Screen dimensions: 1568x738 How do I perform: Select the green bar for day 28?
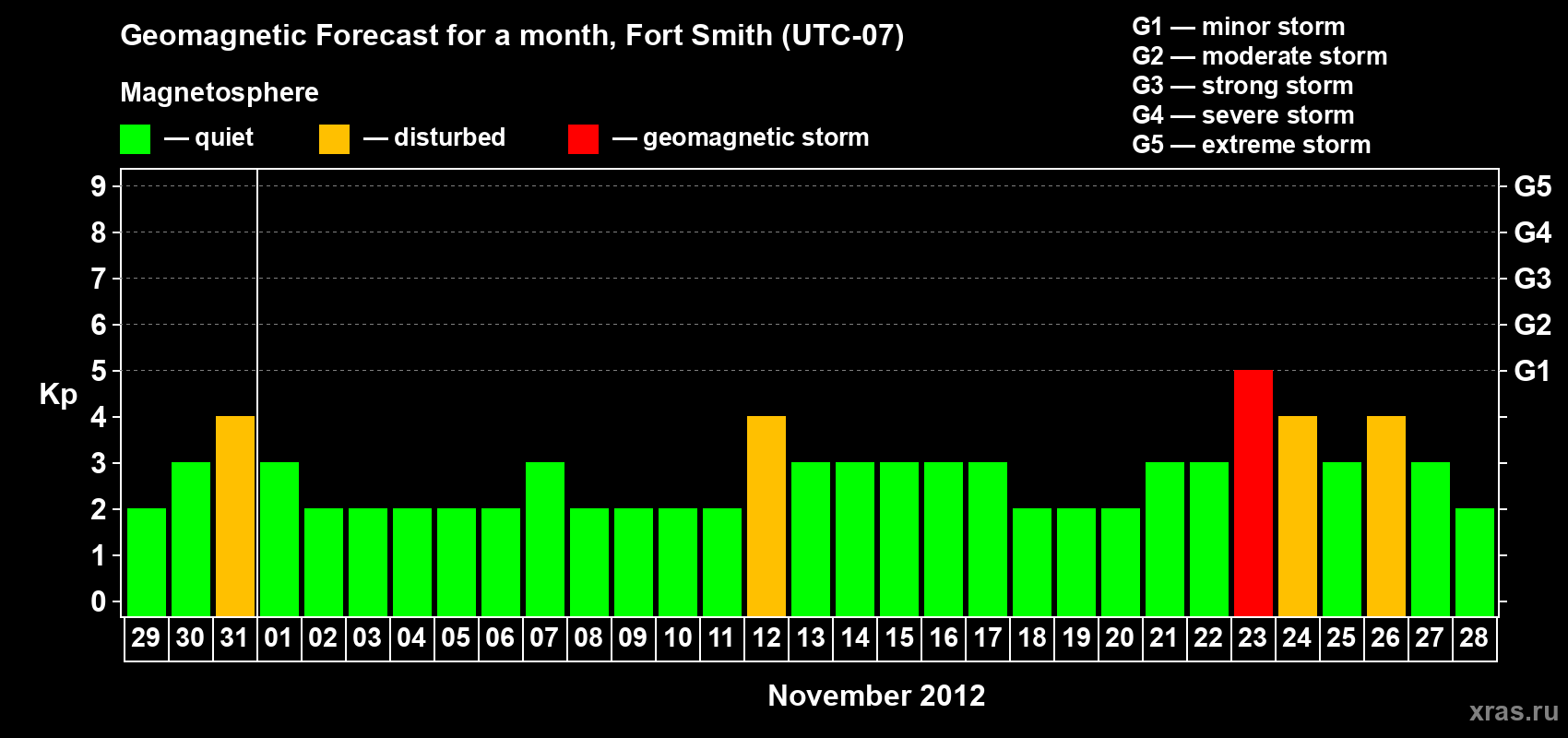tap(1475, 562)
